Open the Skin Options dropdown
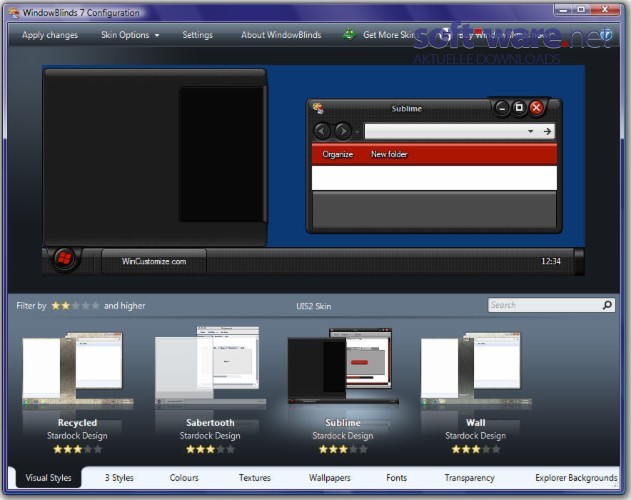Screen dimensions: 631x500 click(x=130, y=35)
